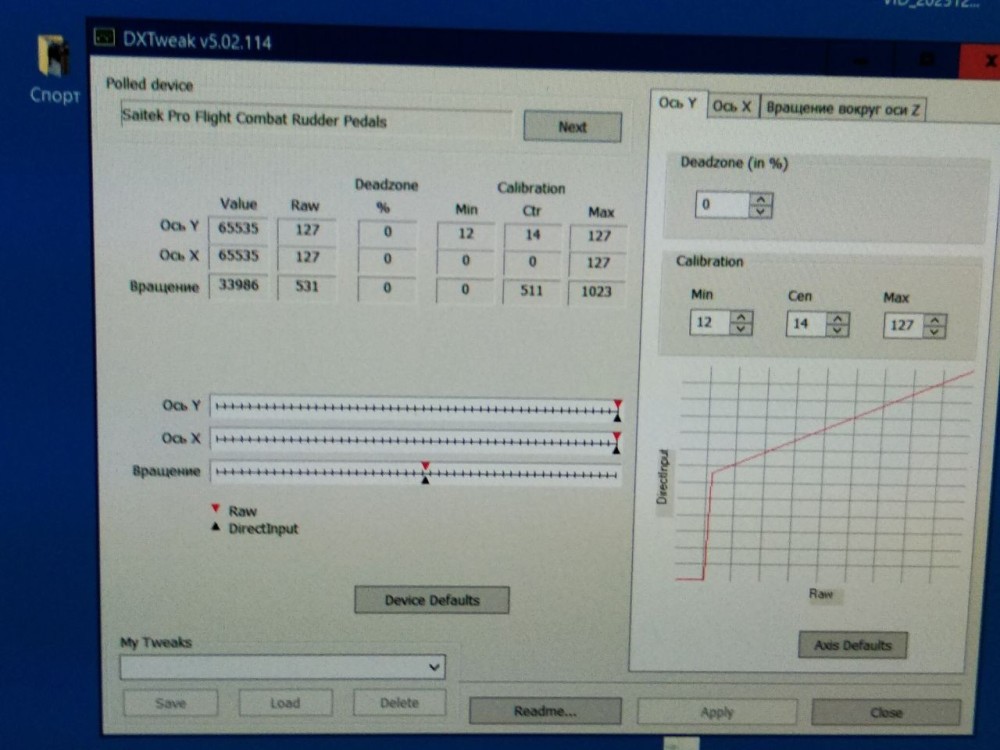Image resolution: width=1000 pixels, height=750 pixels.
Task: Click the calibration Cen field showing 14
Action: click(807, 325)
